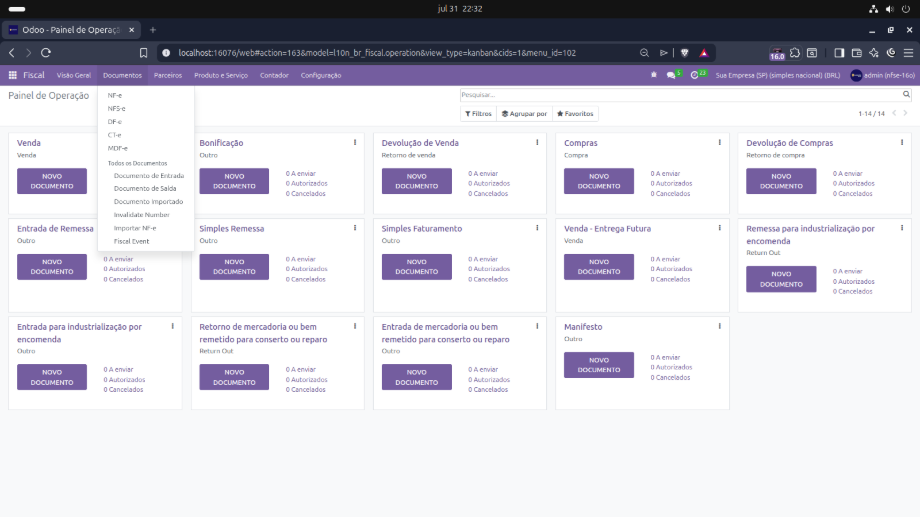Reload the current page
The image size is (920, 517).
coord(46,53)
